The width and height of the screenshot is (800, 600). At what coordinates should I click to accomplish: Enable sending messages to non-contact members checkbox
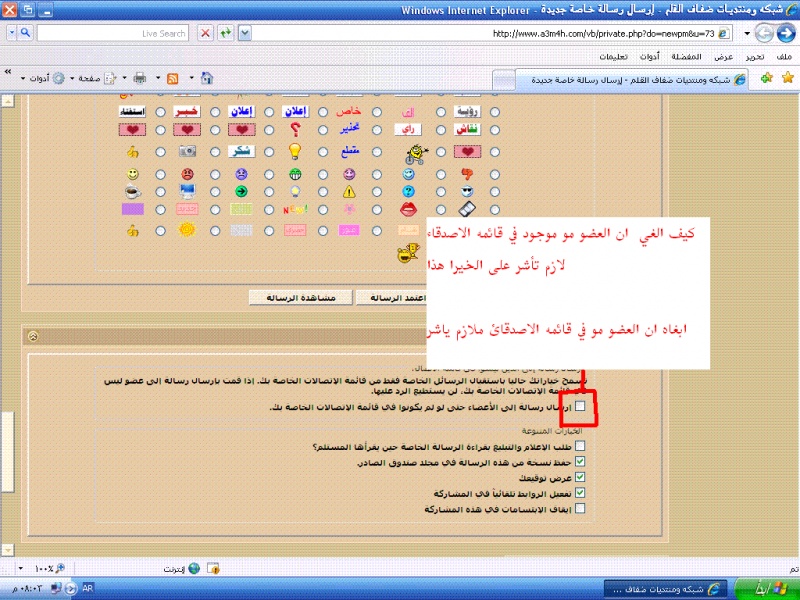pos(581,407)
